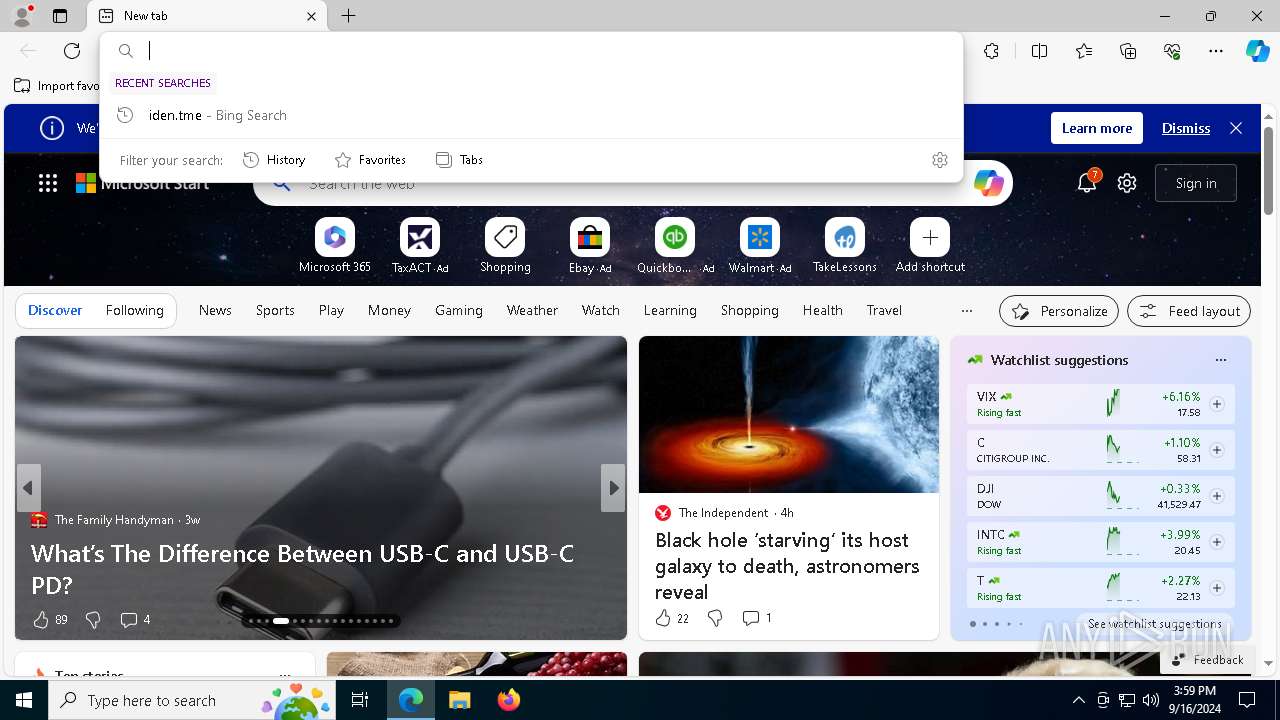1280x720 pixels.
Task: Switch to the Following feed tab
Action: point(134,310)
